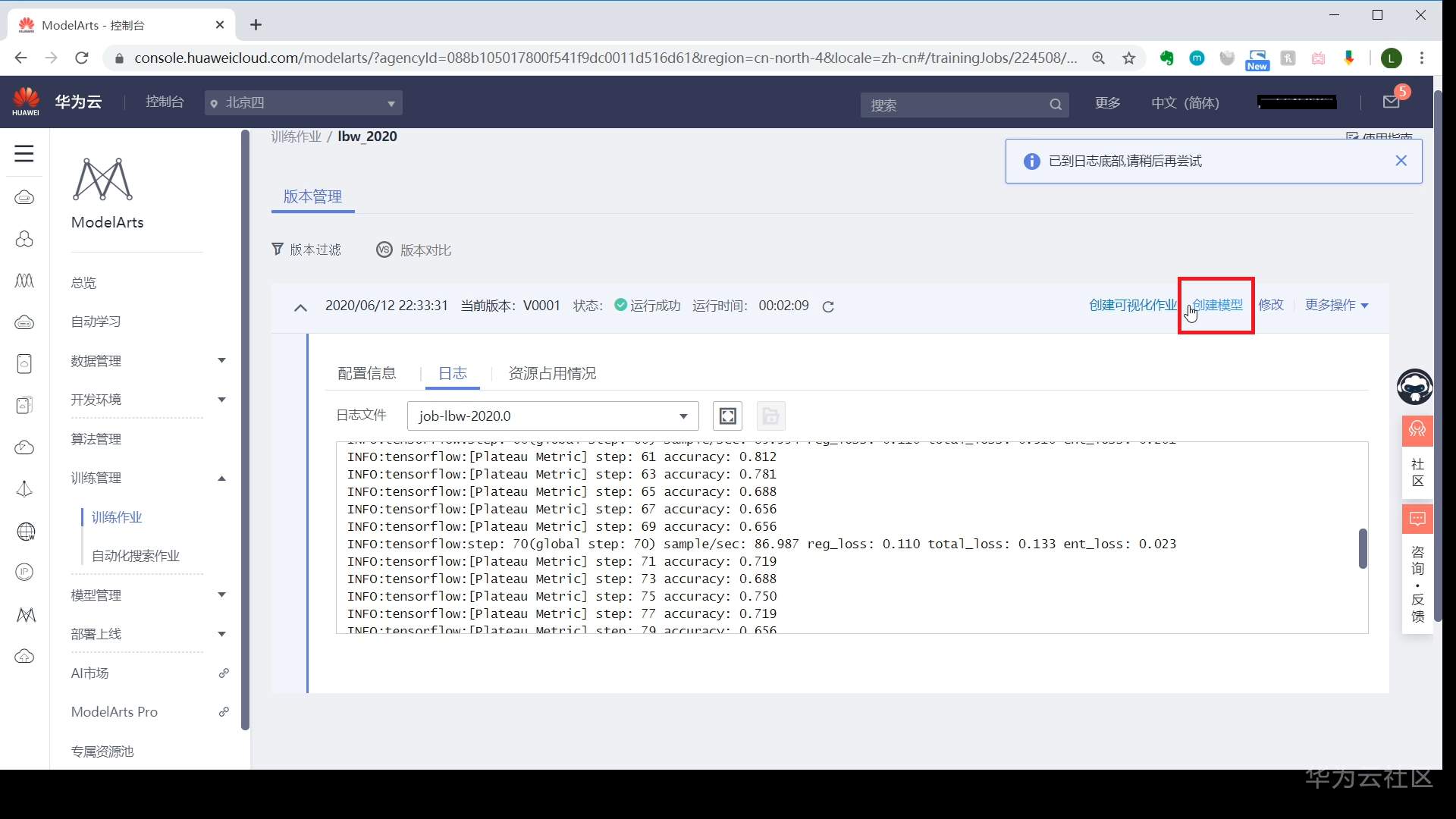Switch to the 配置信息 tab

(367, 373)
